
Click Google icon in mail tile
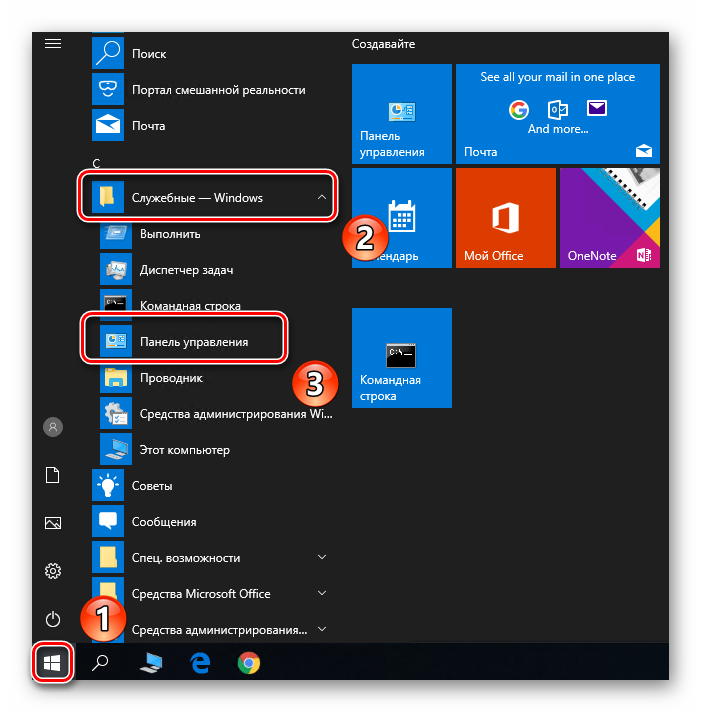[519, 109]
